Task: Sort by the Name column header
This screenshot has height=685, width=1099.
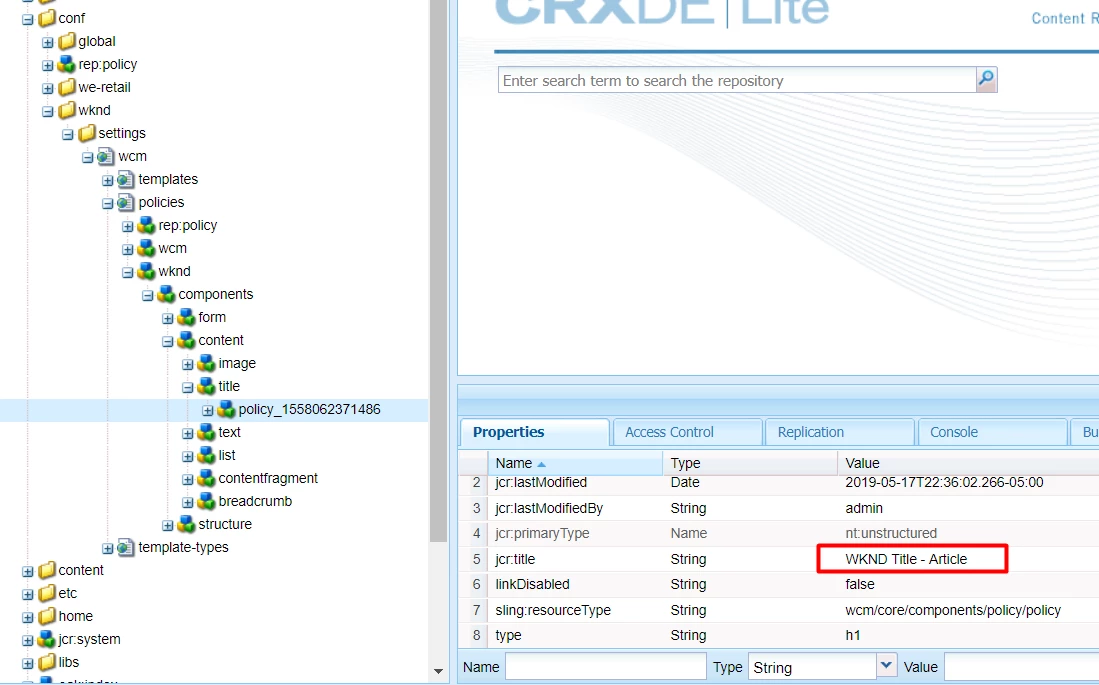Action: tap(575, 463)
